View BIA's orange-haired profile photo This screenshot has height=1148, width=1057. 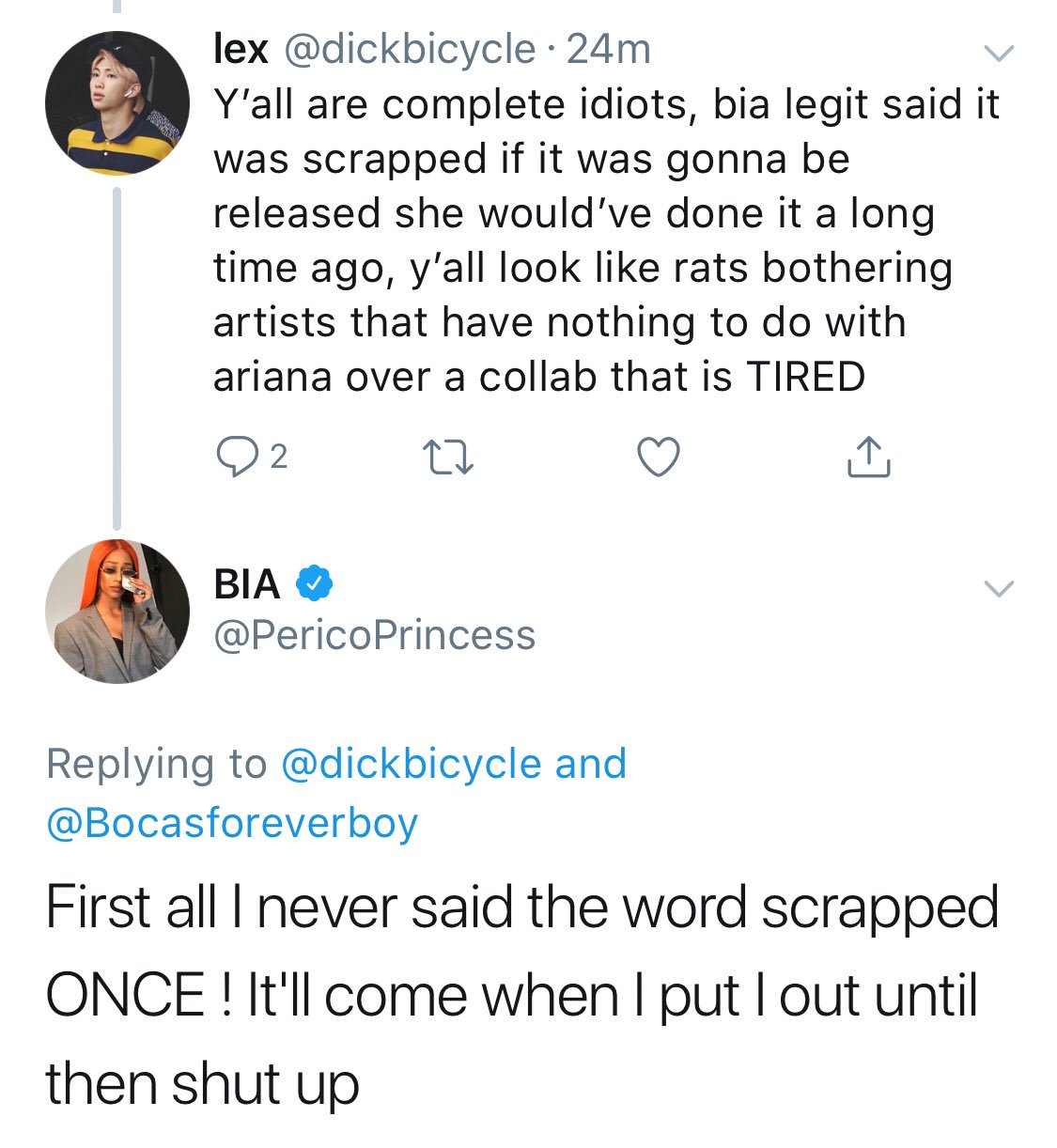pos(117,612)
